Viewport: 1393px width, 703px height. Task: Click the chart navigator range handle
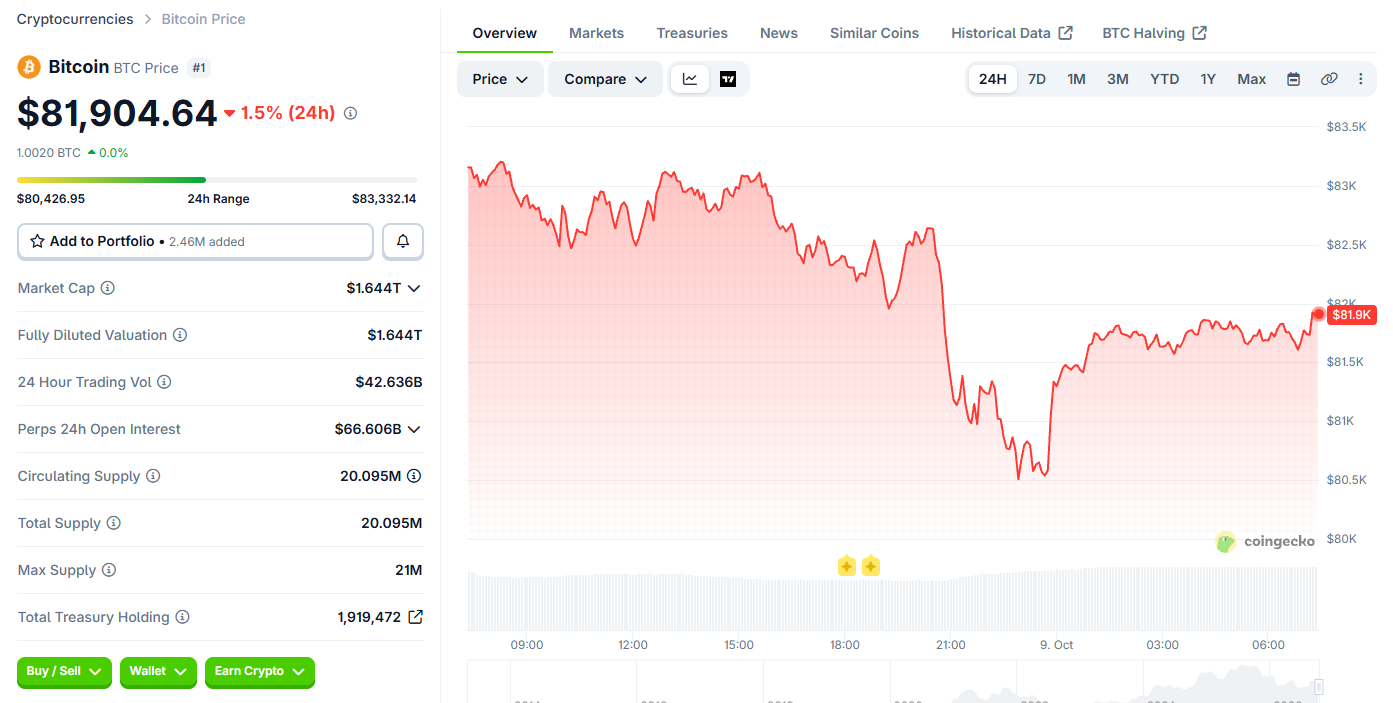(x=1318, y=686)
